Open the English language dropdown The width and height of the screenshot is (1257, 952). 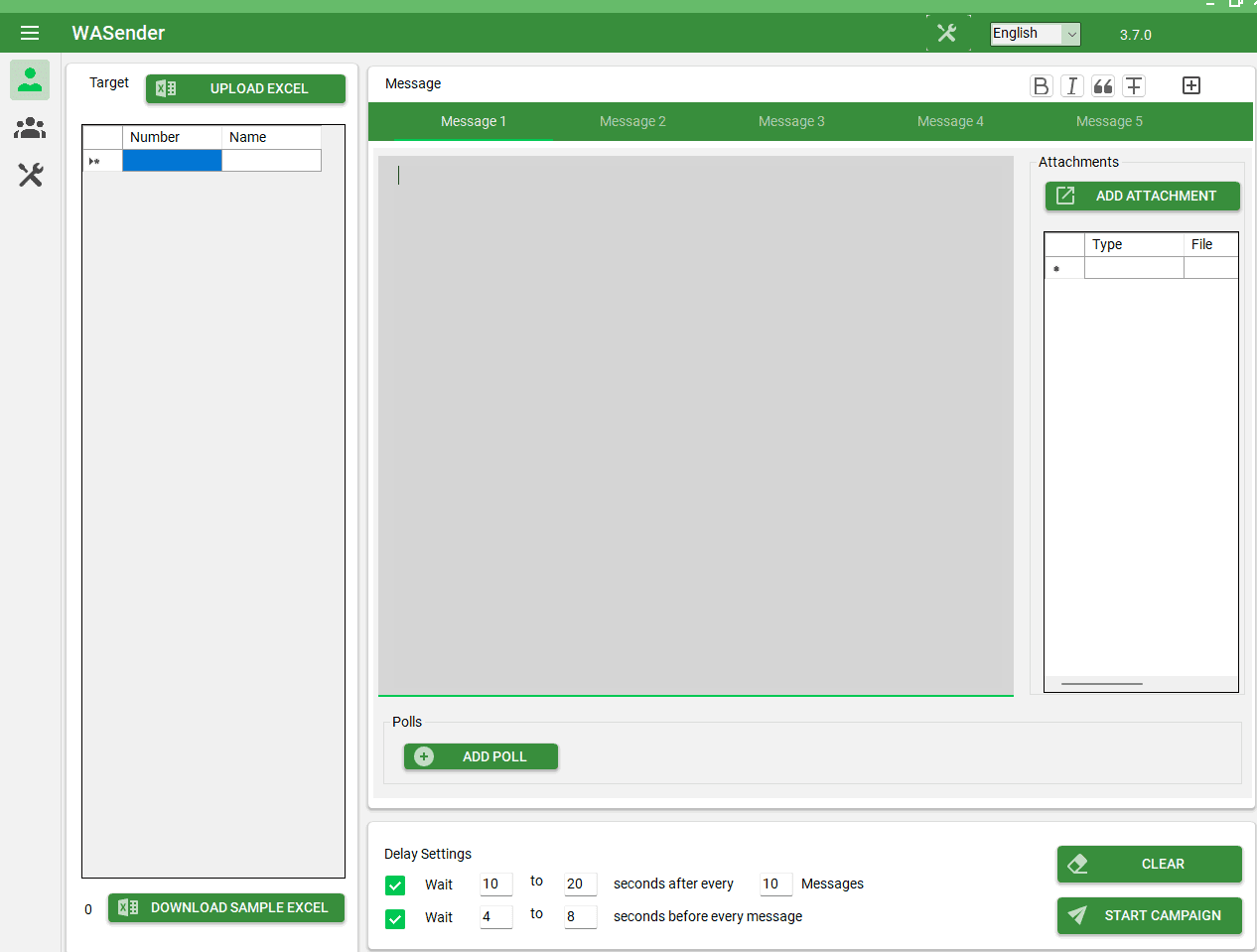coord(1035,34)
